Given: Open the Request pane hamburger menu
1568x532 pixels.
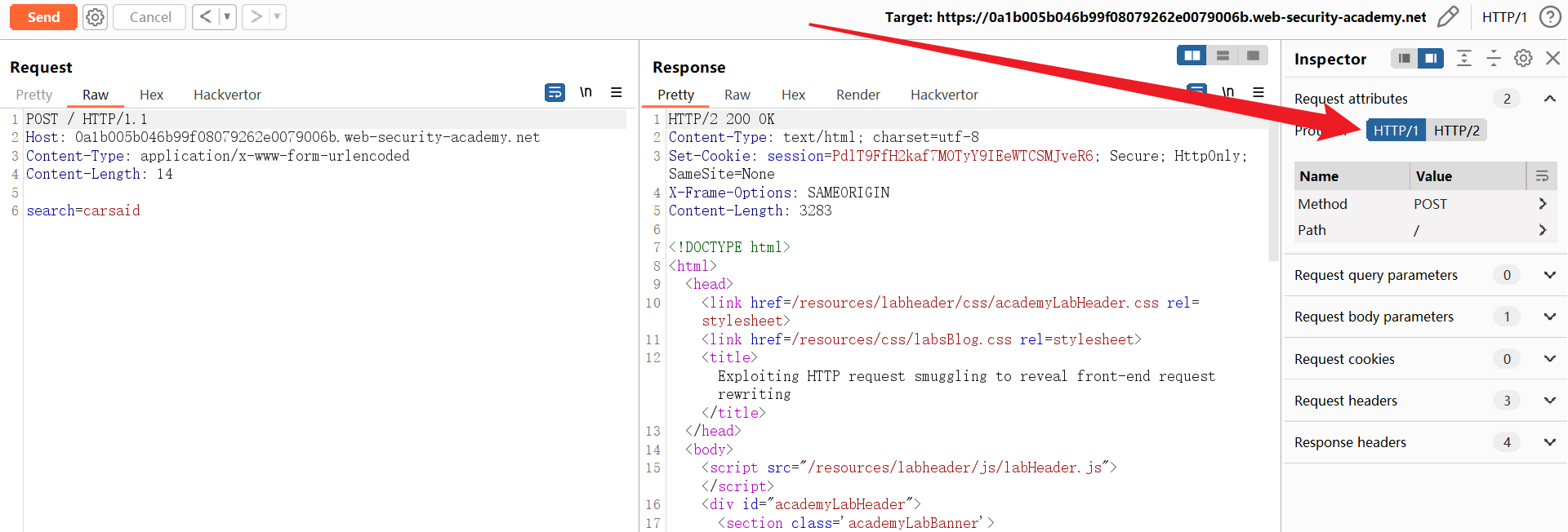Looking at the screenshot, I should 617,93.
